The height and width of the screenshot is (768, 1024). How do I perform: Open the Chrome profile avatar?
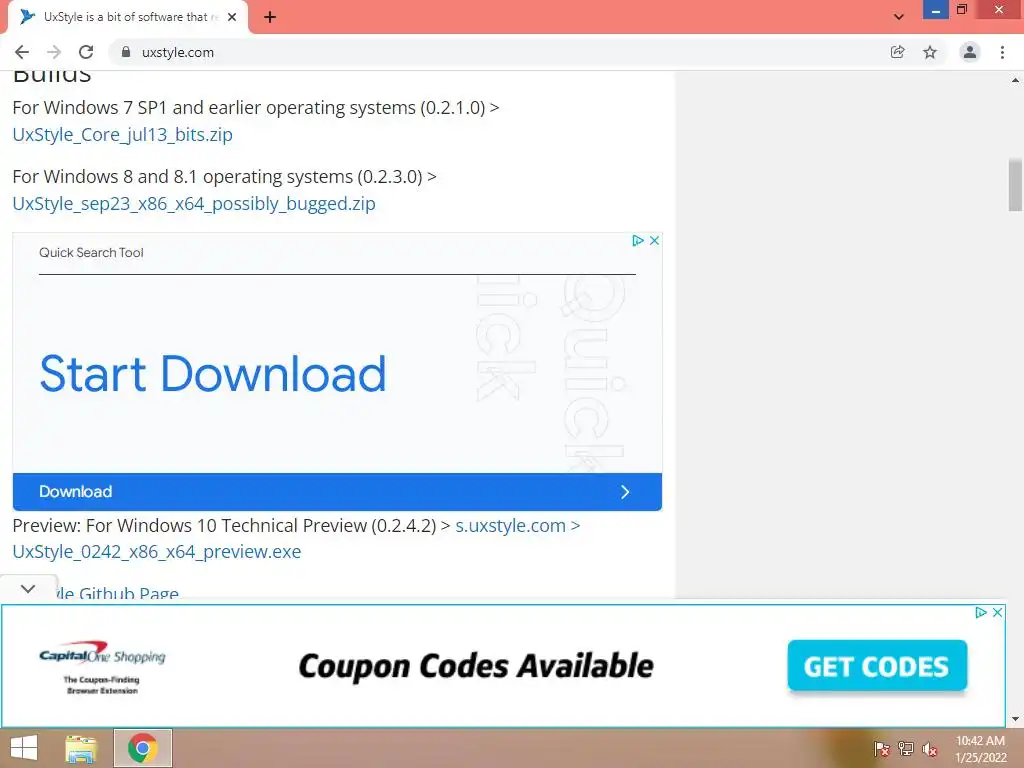(x=970, y=52)
